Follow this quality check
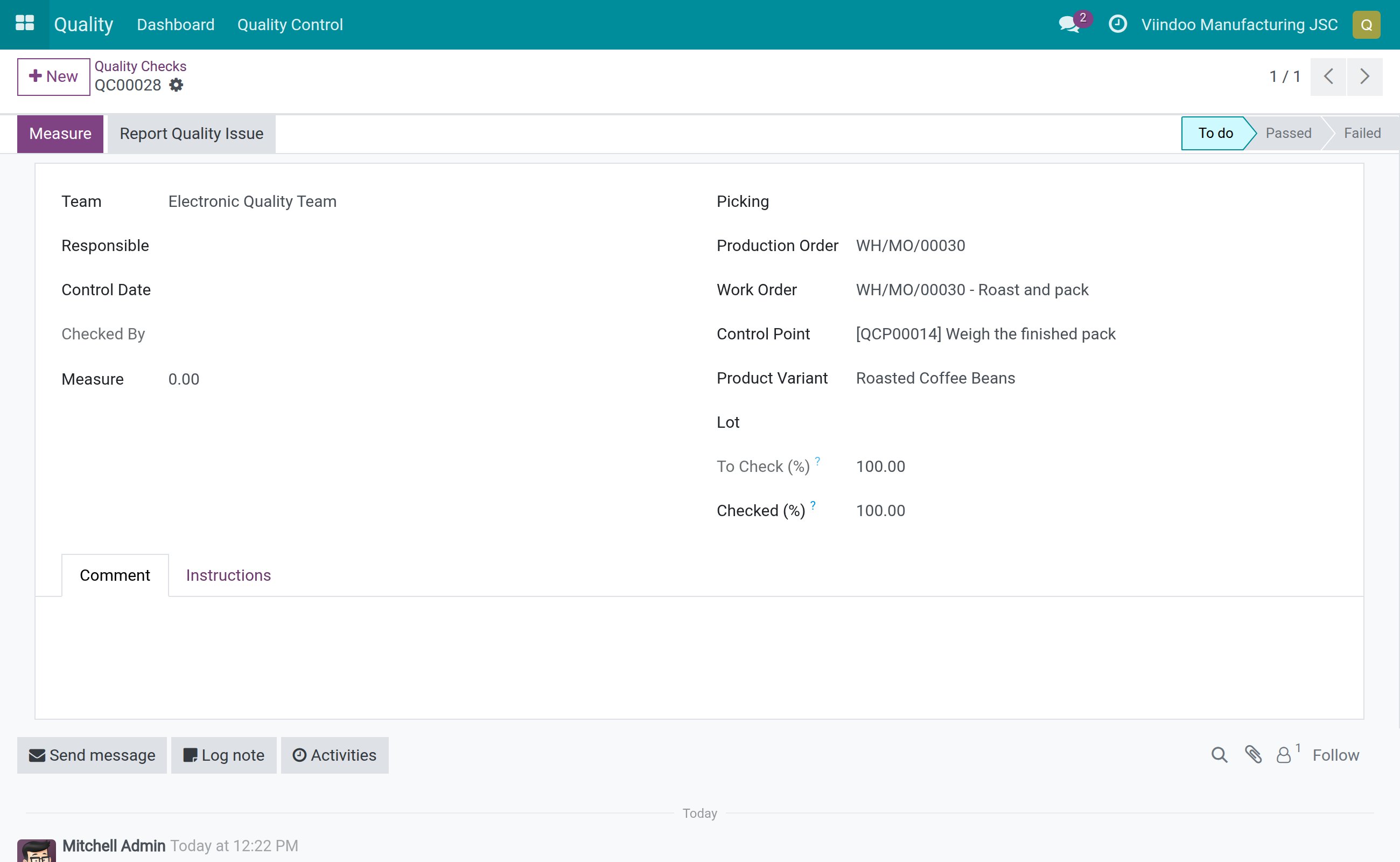Screen dimensions: 1400x862 coord(1335,755)
